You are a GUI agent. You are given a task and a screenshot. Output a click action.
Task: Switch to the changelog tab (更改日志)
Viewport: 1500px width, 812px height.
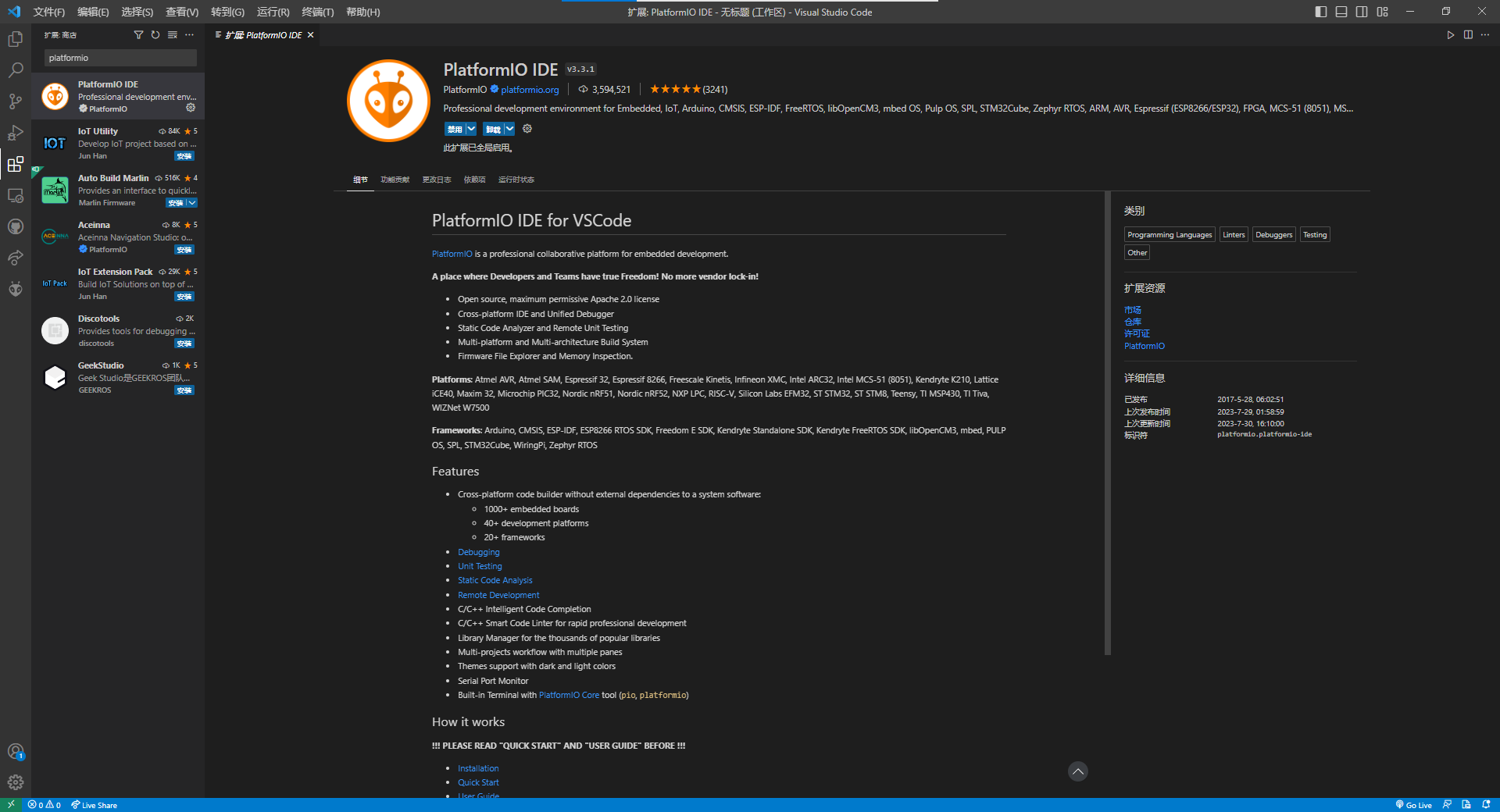point(437,180)
